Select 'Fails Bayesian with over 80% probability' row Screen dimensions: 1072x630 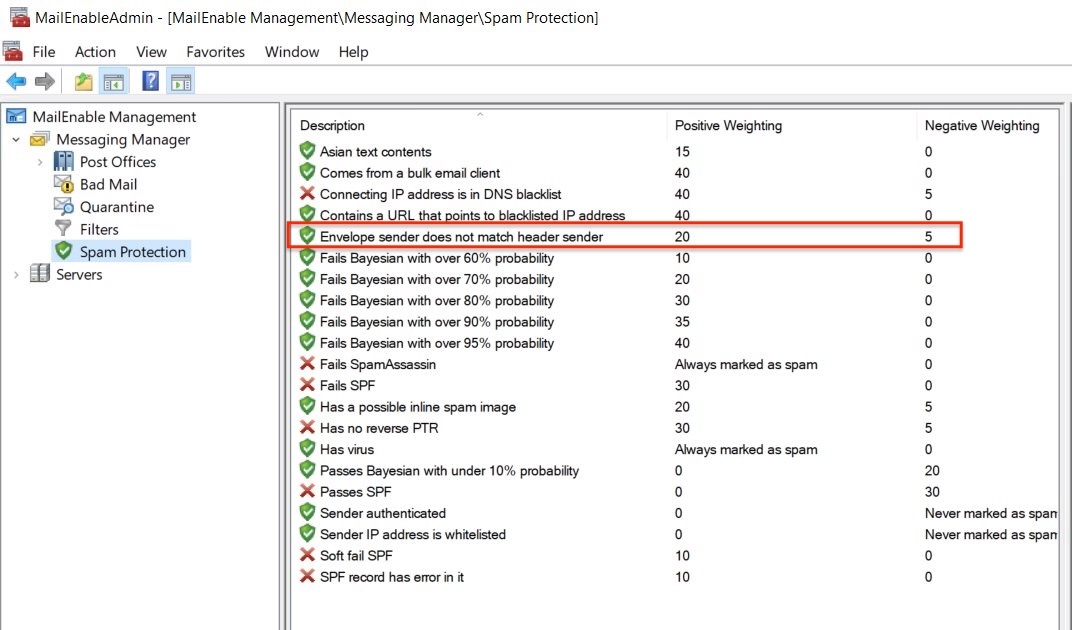(x=677, y=300)
